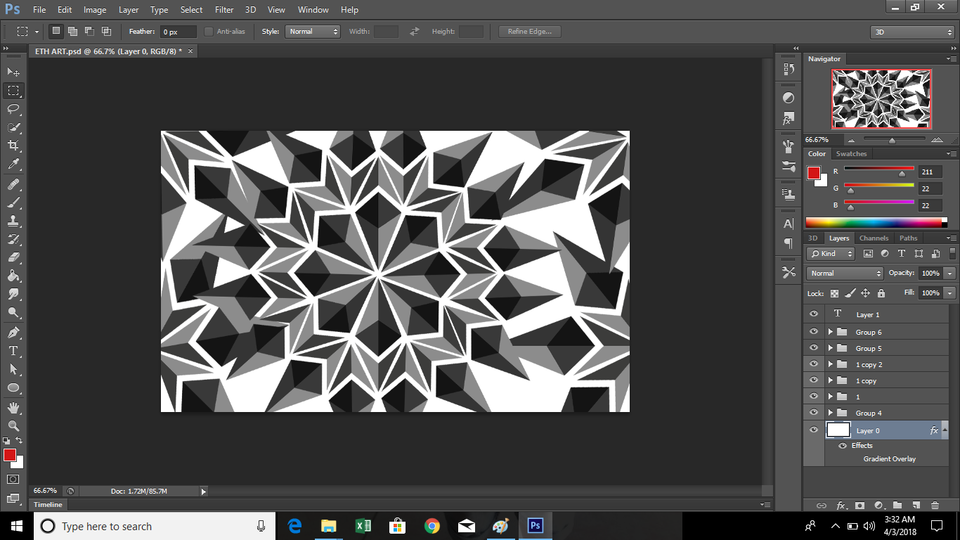This screenshot has height=540, width=960.
Task: Select the Move tool
Action: 14,72
